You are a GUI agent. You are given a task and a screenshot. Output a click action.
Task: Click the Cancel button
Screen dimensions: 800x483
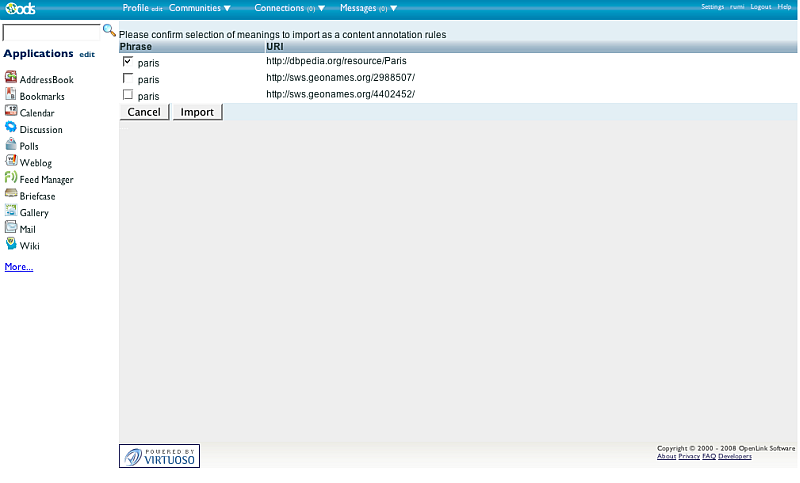tap(144, 112)
